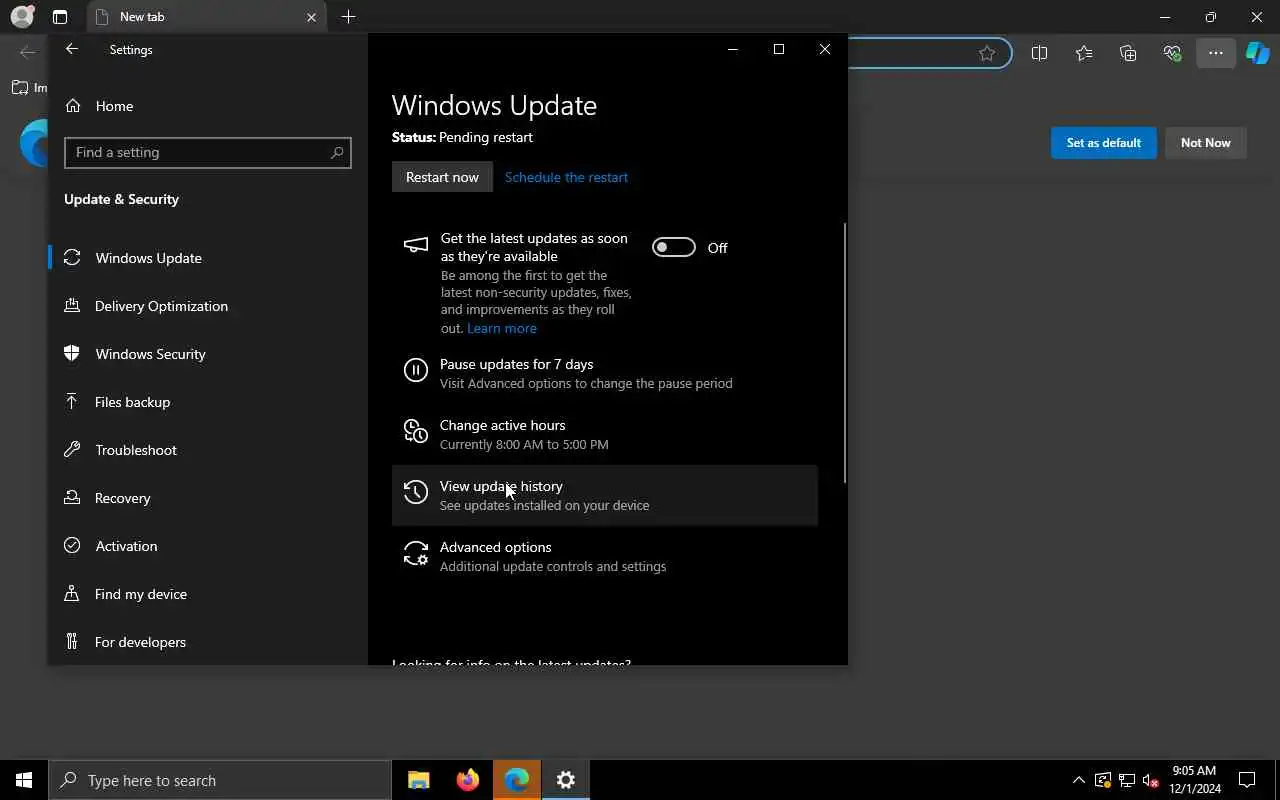Open Find my device section
Screen dimensions: 1280x800
click(x=208, y=594)
